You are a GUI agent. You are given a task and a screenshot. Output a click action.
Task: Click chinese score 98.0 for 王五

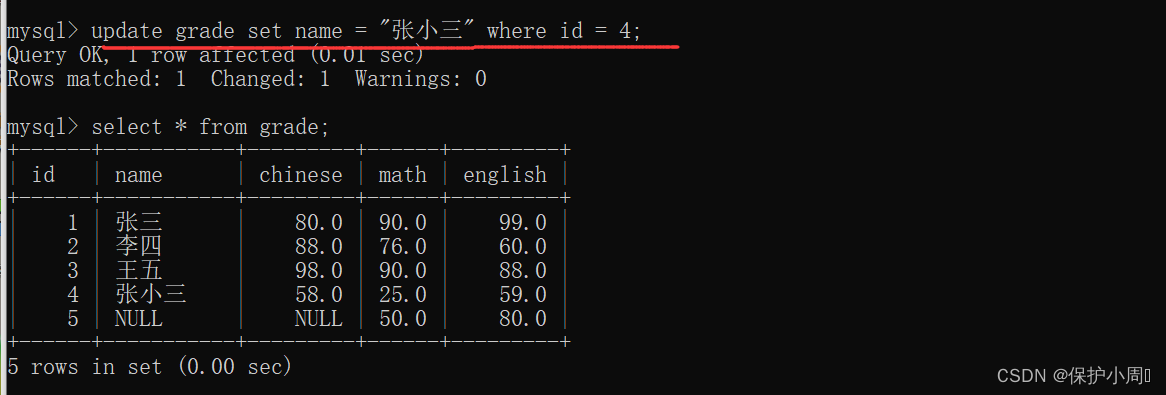tap(318, 271)
